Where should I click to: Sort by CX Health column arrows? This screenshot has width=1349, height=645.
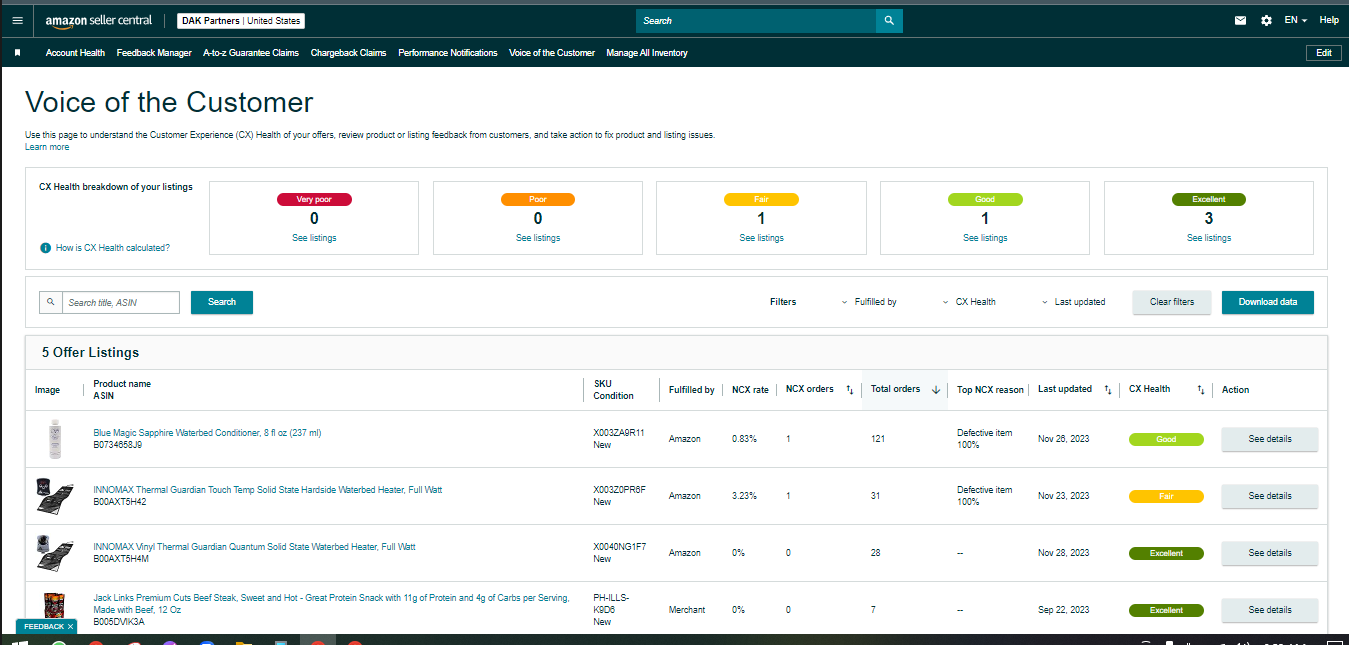1200,390
